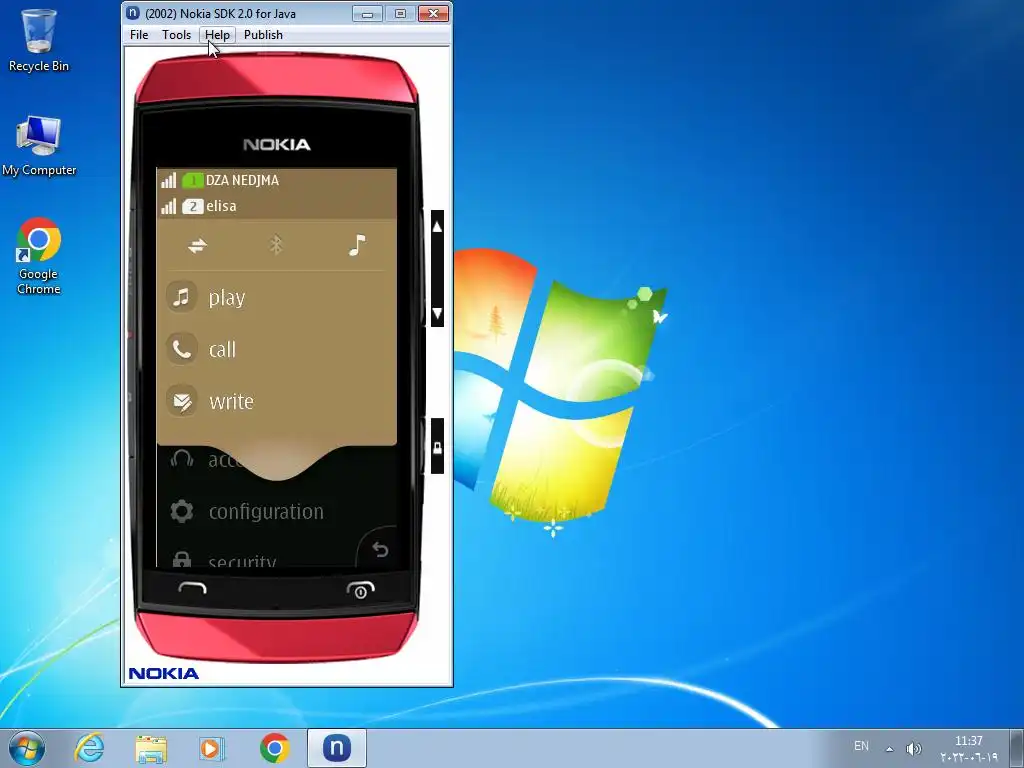Tap the configuration gear icon
Screen dimensions: 1024x768
[182, 511]
